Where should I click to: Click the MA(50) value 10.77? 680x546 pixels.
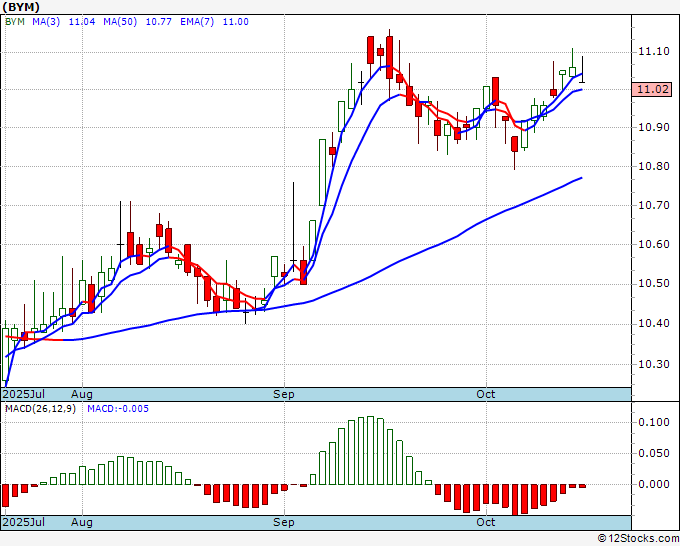[159, 22]
